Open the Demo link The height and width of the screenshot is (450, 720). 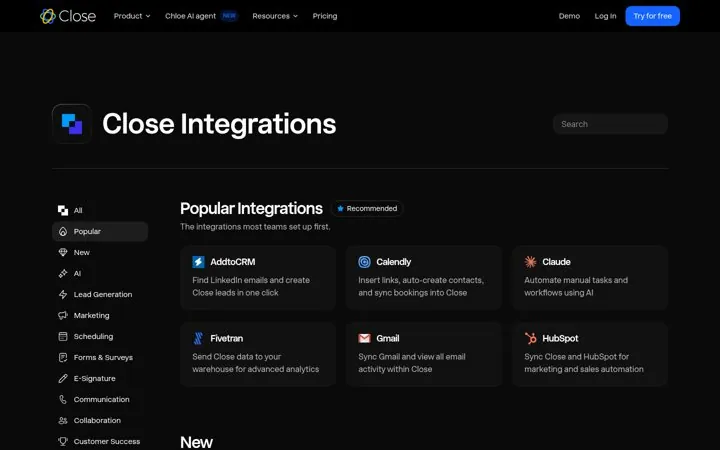tap(569, 16)
